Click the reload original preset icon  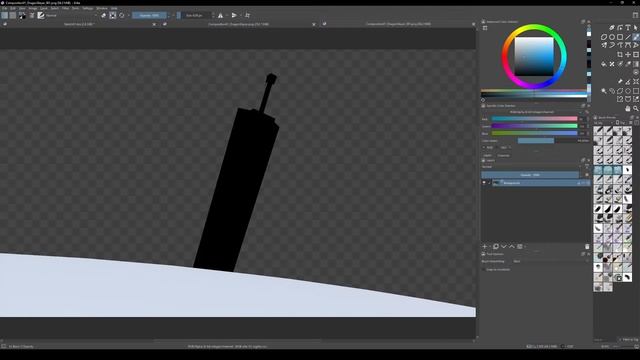[122, 16]
